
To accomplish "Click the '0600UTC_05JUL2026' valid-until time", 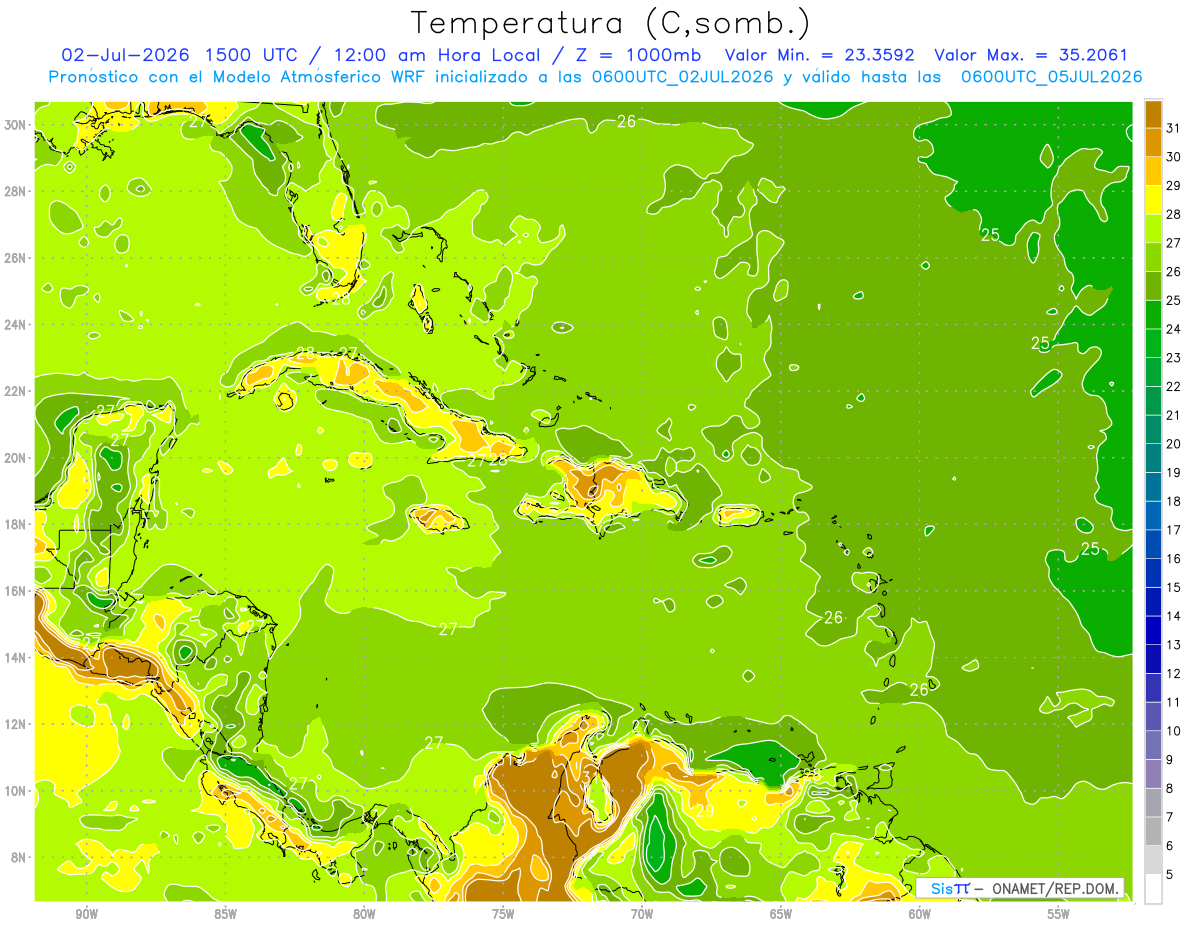I will tap(1051, 77).
